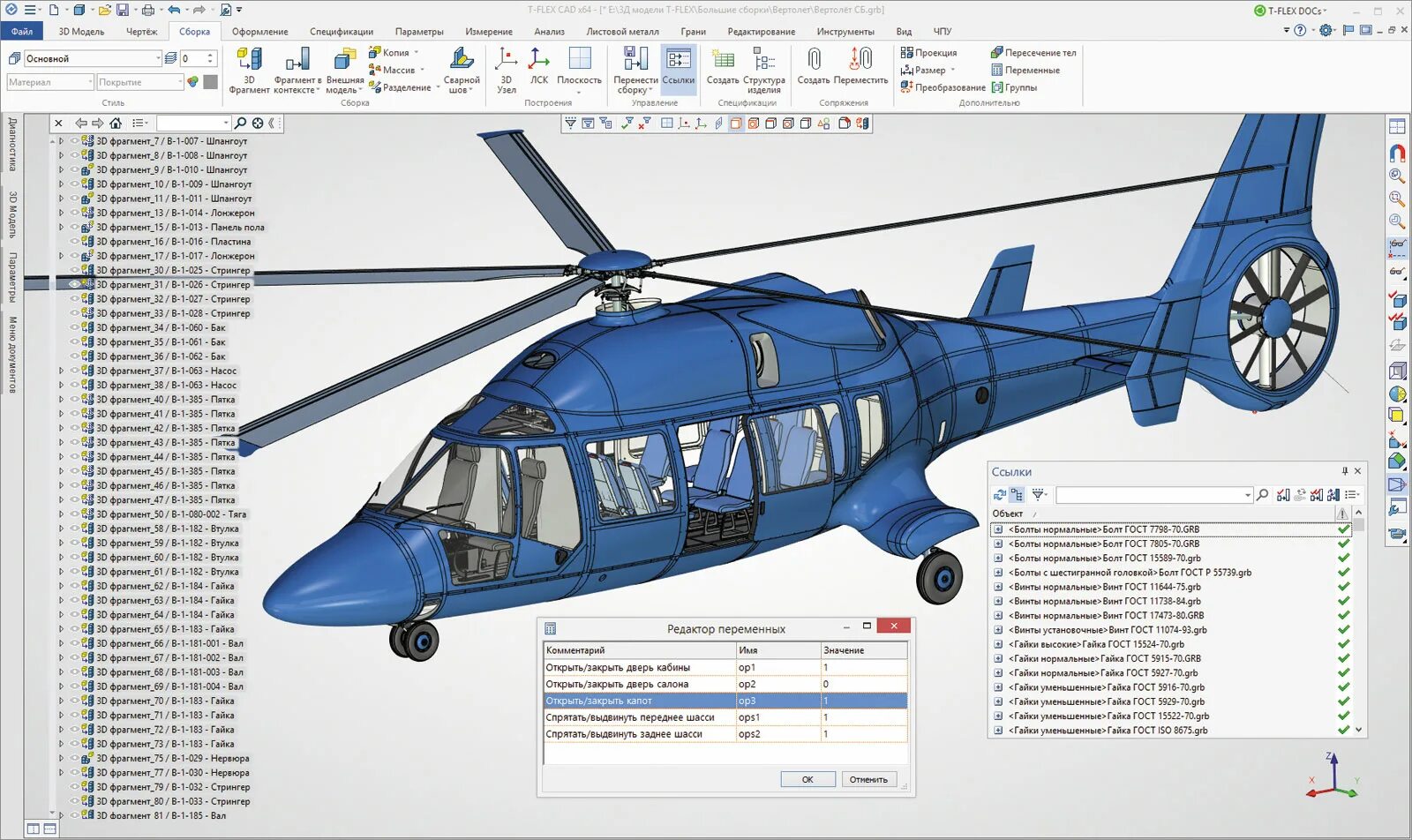Toggle tree view icon in Ссылки panel

tap(1017, 495)
